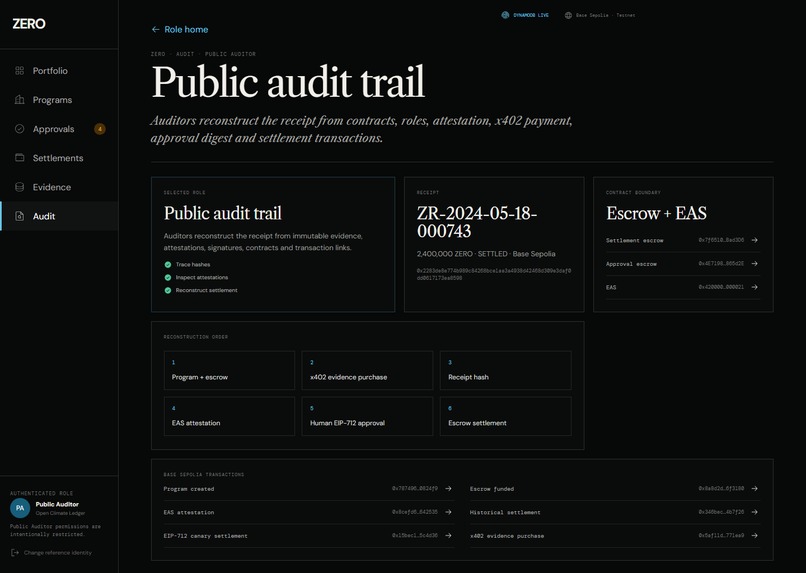Click the green check beside Inspect attestations

pos(168,278)
